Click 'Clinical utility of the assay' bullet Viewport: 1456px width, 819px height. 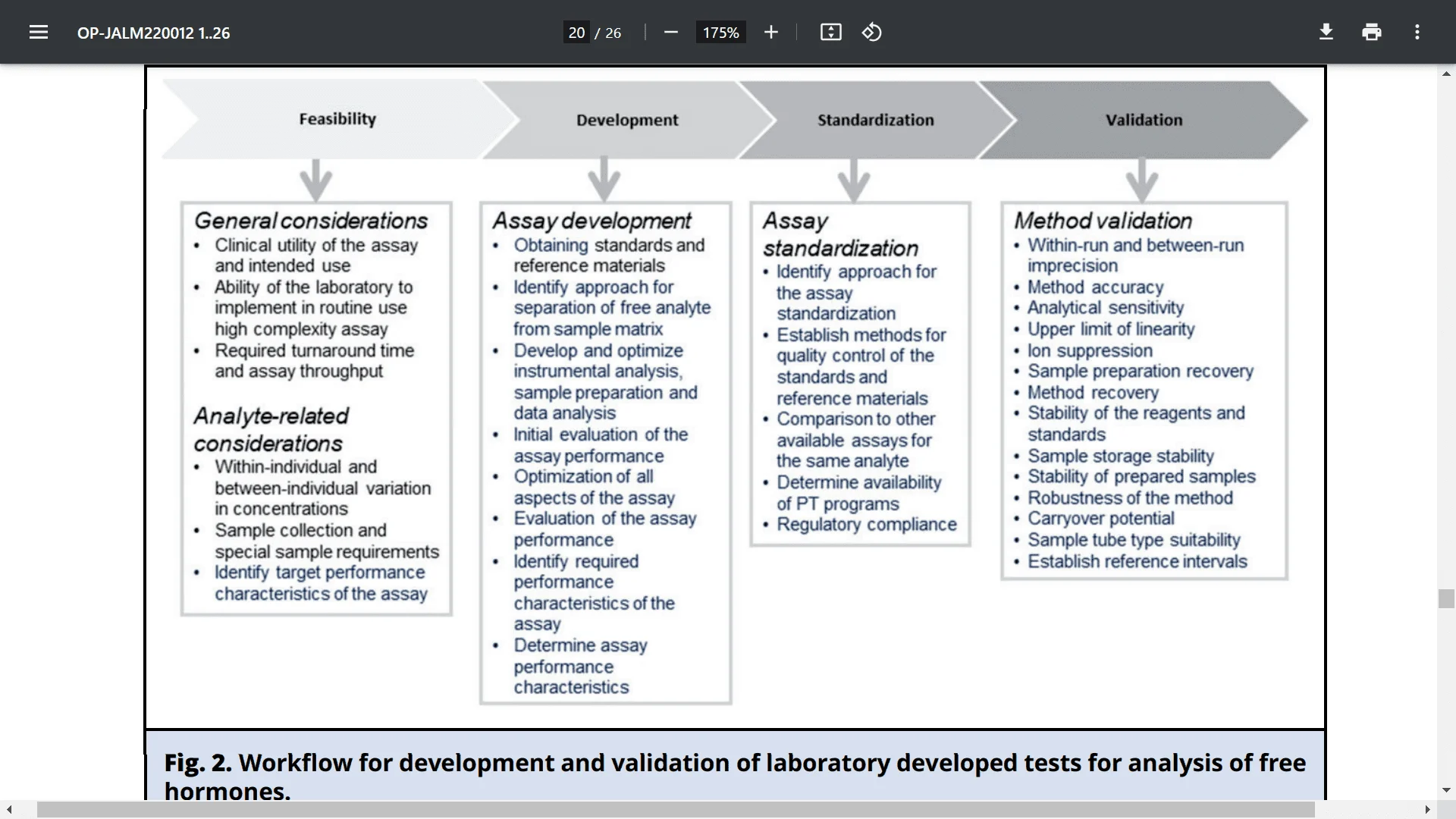point(316,256)
